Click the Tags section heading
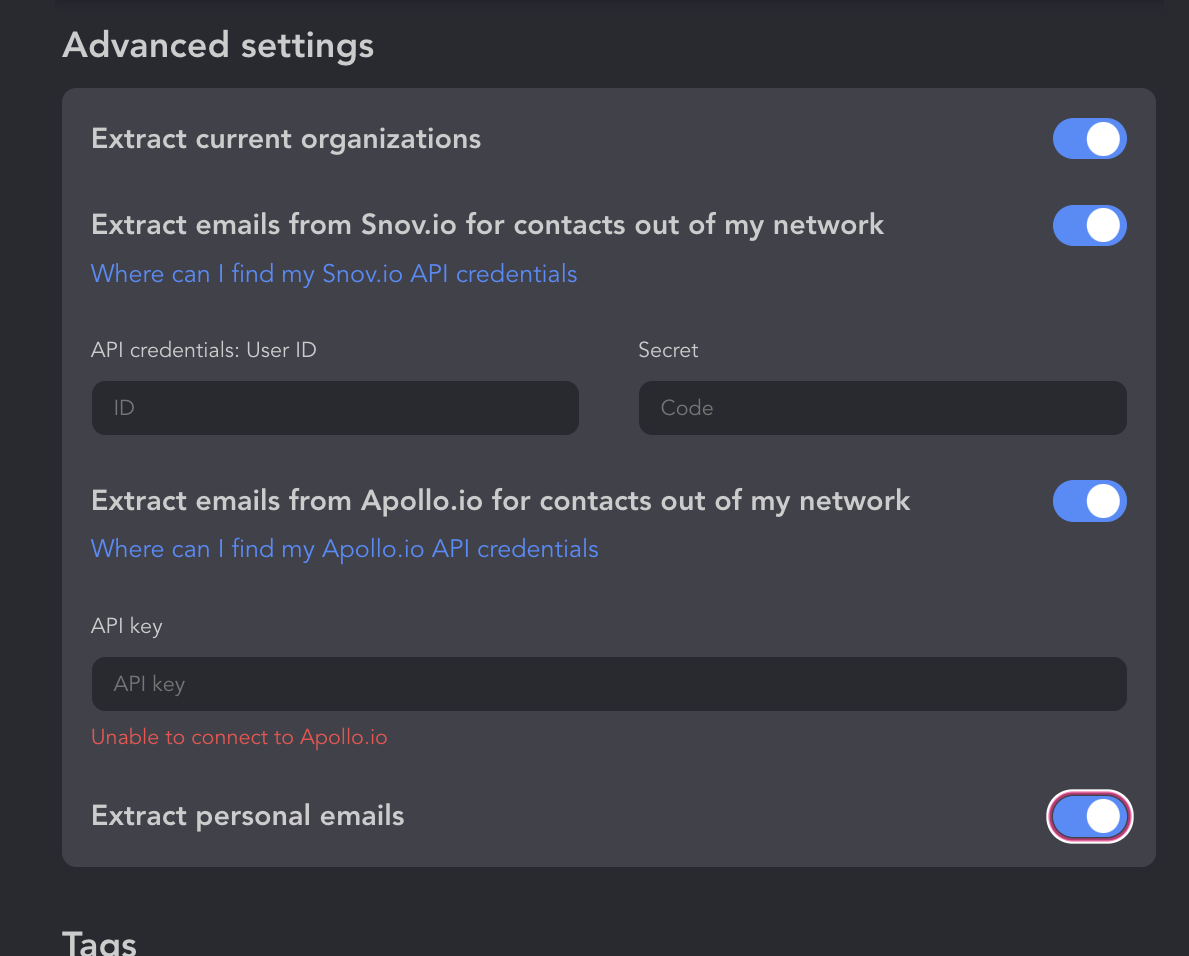This screenshot has width=1189, height=956. coord(99,942)
